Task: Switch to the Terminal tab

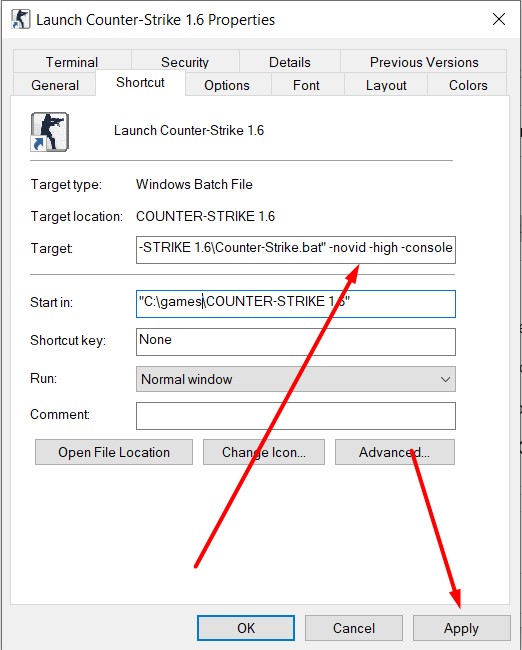Action: pyautogui.click(x=72, y=62)
